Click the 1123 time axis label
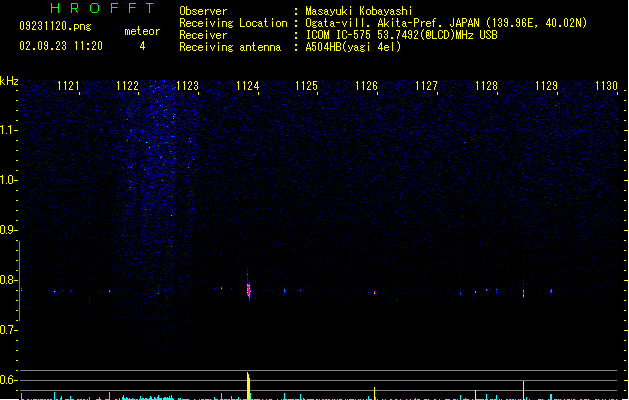Image resolution: width=629 pixels, height=400 pixels. (x=187, y=86)
